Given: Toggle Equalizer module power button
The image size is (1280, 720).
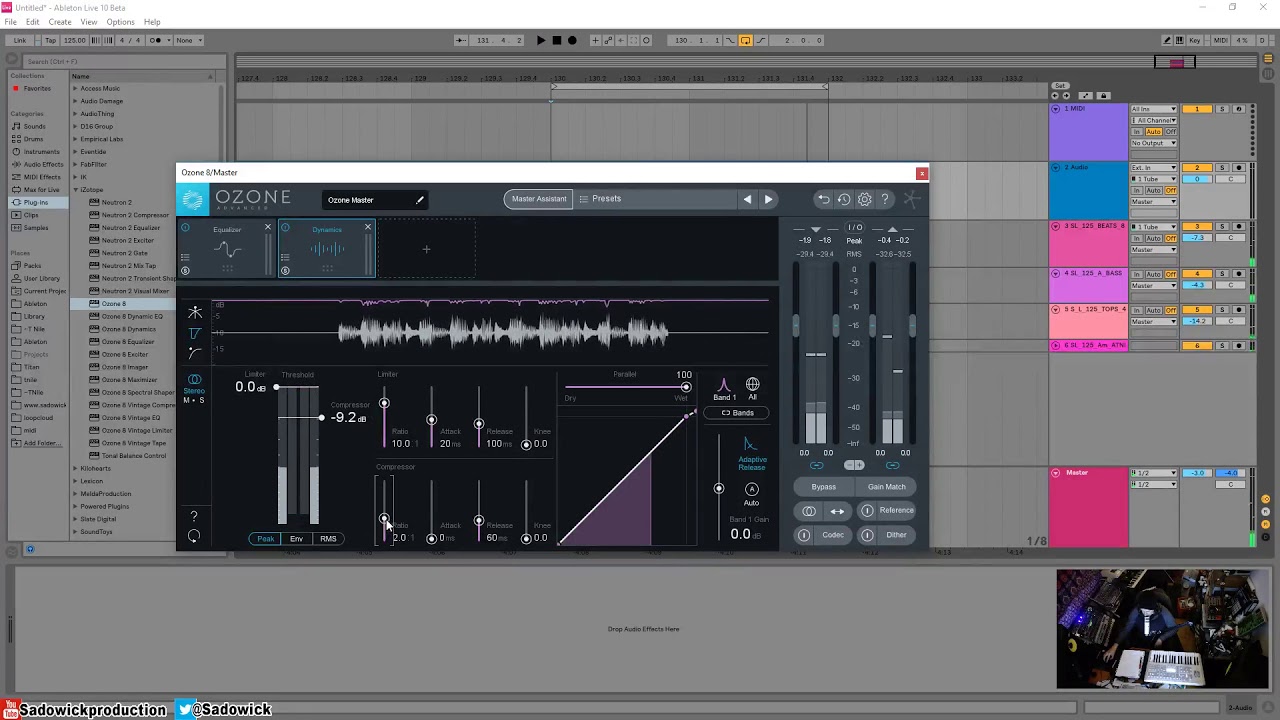Looking at the screenshot, I should pos(186,228).
